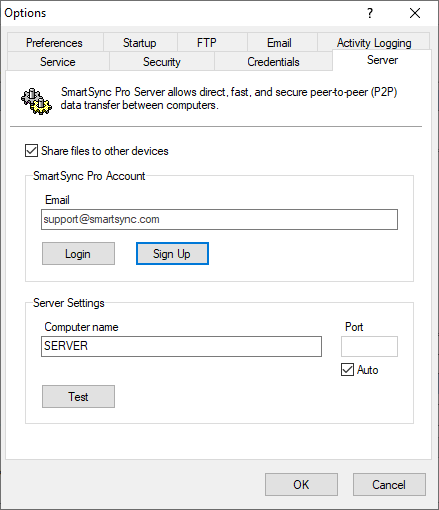
Task: Click the Sign Up button
Action: pyautogui.click(x=172, y=254)
